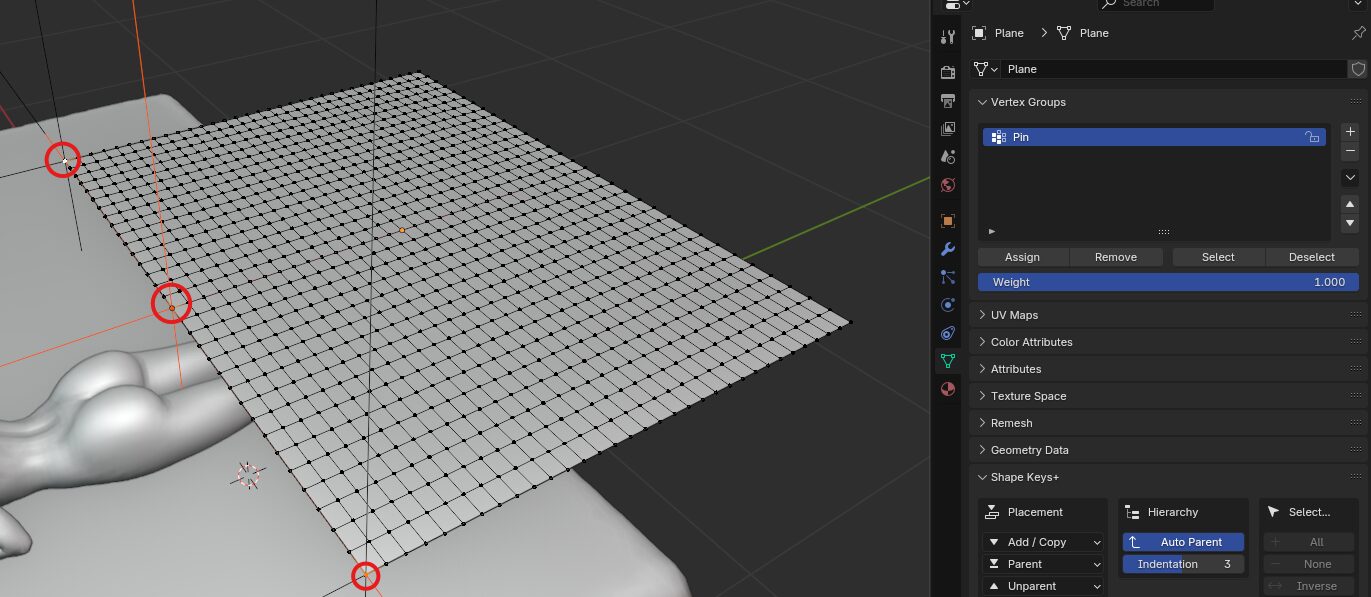Open the Object properties tab
Screen dimensions: 1371x597
[947, 220]
